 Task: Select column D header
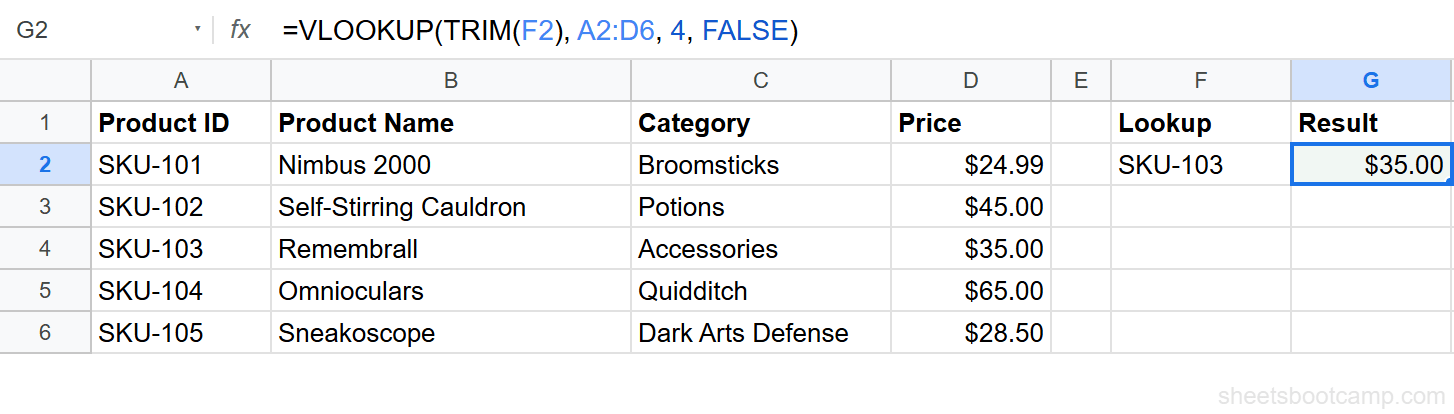coord(971,81)
